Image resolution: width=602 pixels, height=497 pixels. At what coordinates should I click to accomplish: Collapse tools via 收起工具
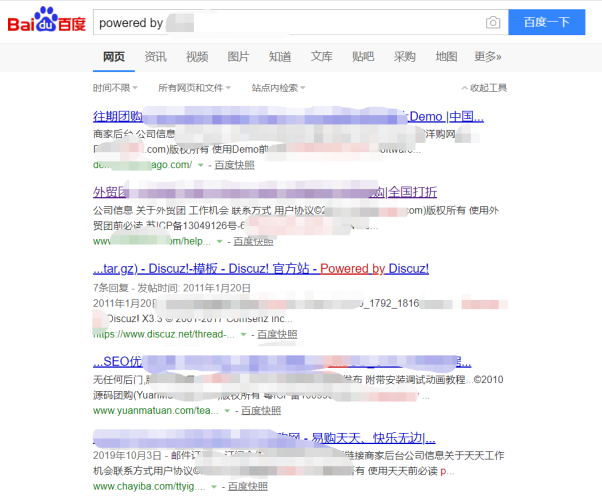tap(484, 88)
